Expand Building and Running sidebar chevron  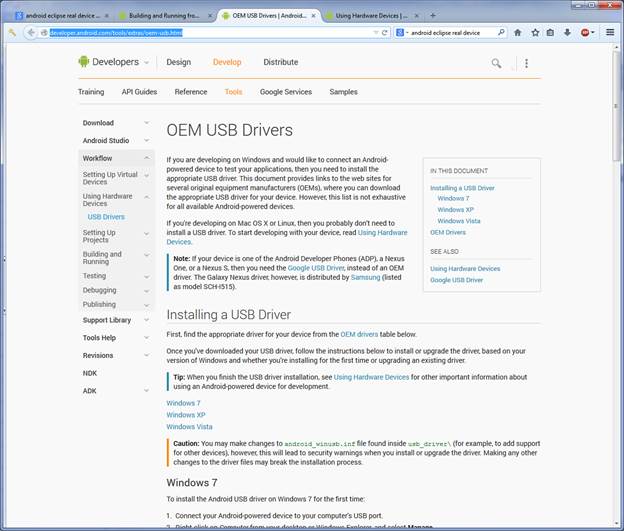(146, 255)
